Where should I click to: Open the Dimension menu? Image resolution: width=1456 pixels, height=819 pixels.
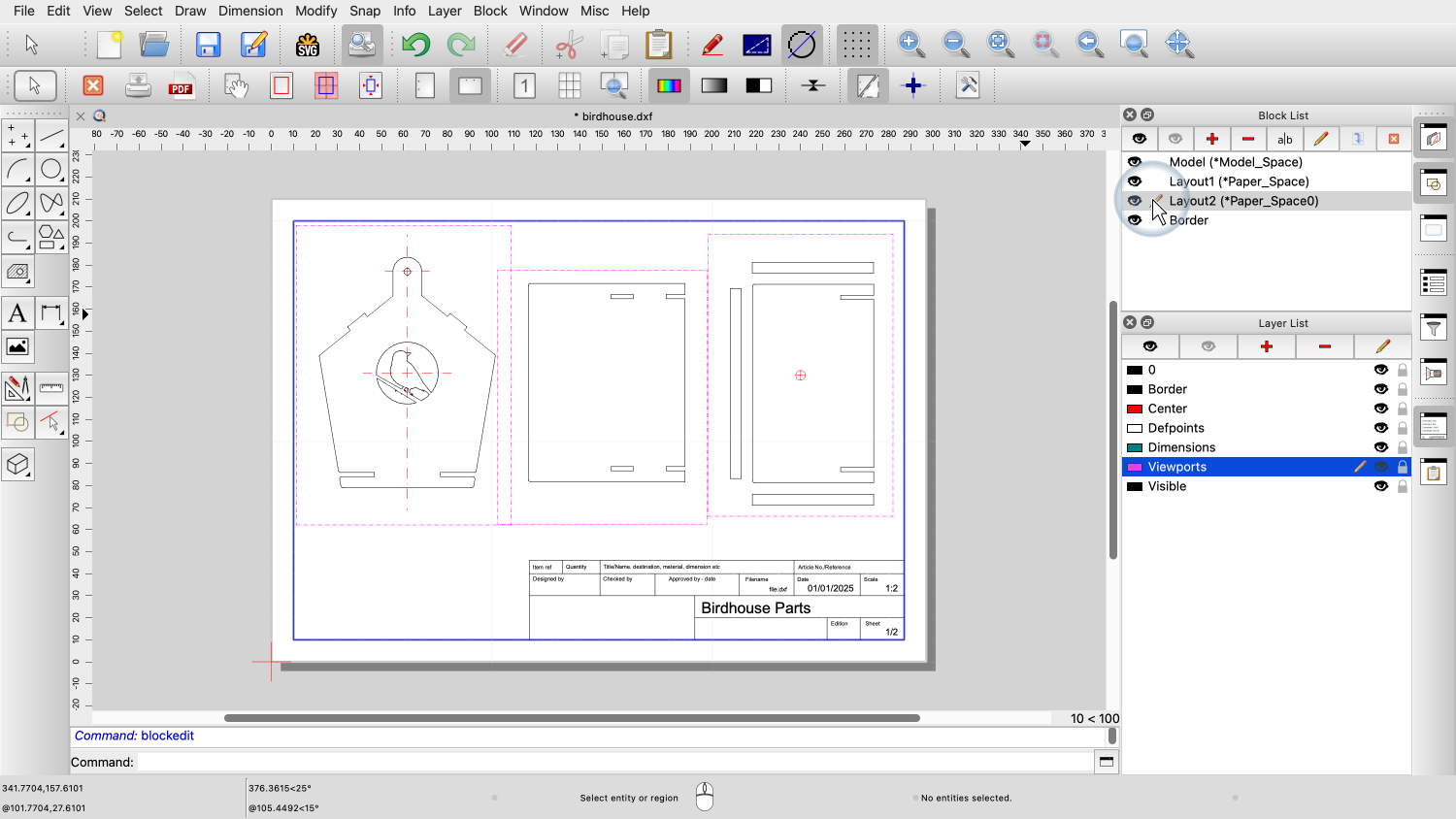(250, 11)
